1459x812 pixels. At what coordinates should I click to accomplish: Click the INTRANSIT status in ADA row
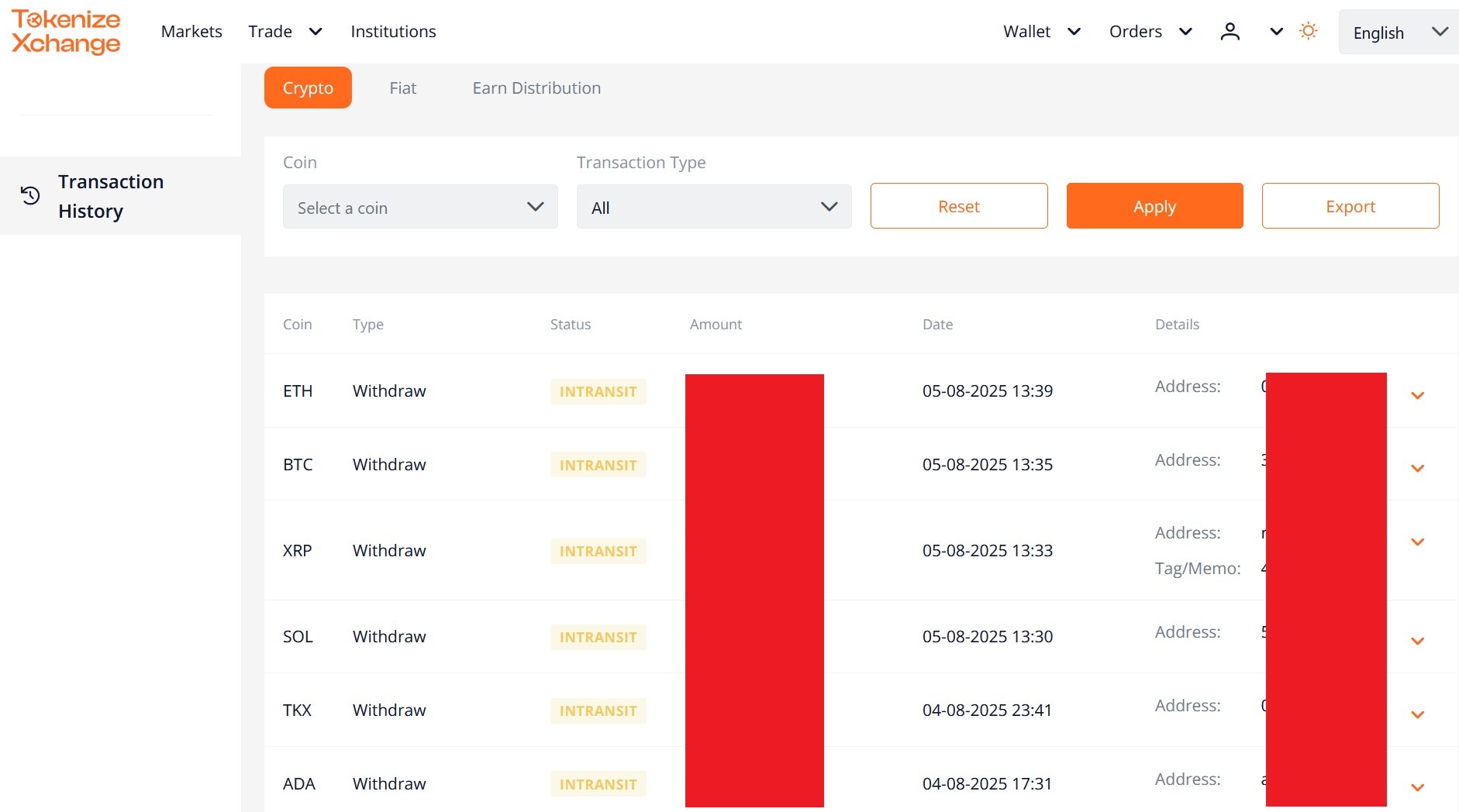(598, 784)
